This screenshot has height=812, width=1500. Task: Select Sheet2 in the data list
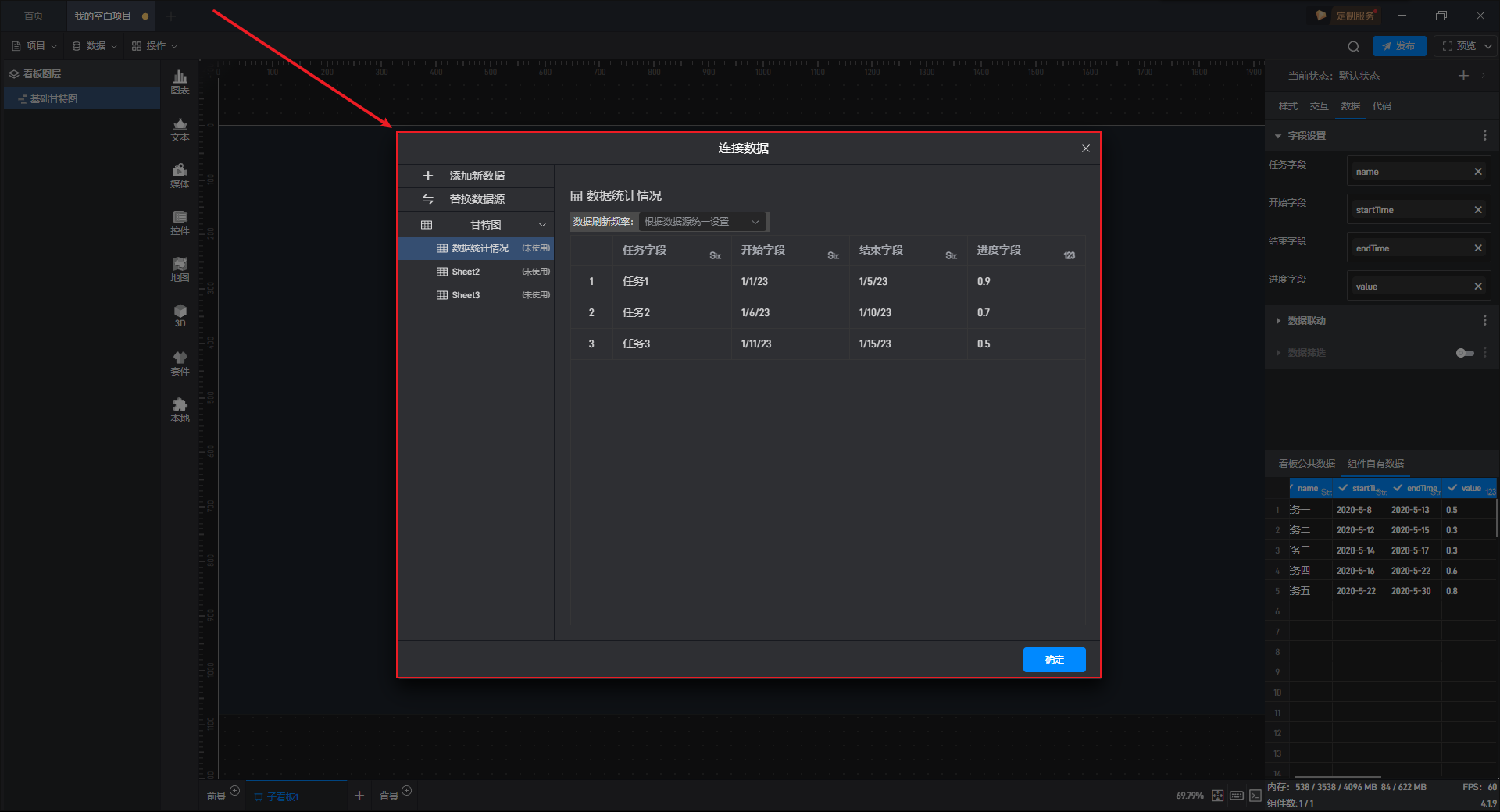tap(466, 272)
